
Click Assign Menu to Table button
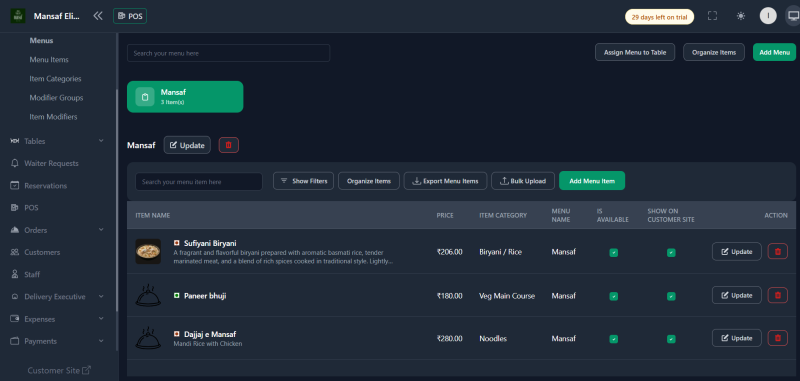[x=635, y=52]
